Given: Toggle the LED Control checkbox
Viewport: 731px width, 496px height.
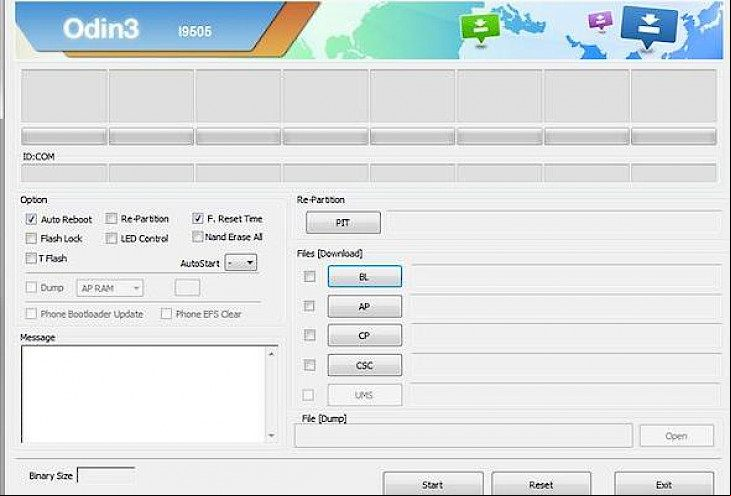Looking at the screenshot, I should 111,238.
